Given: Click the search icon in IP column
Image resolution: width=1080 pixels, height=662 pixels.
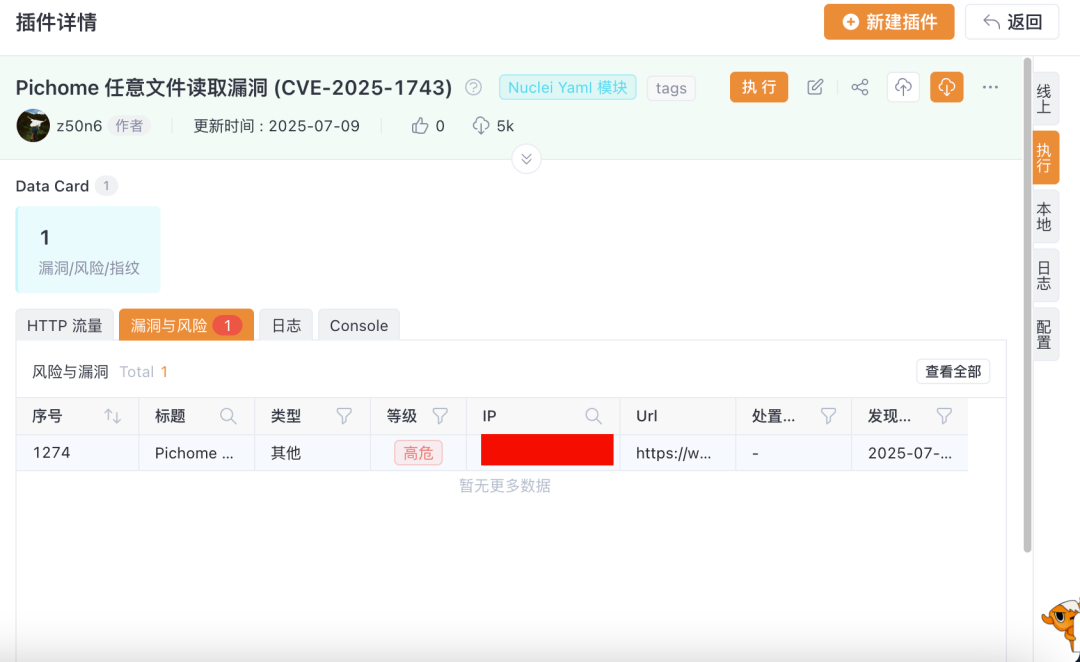Looking at the screenshot, I should point(594,416).
